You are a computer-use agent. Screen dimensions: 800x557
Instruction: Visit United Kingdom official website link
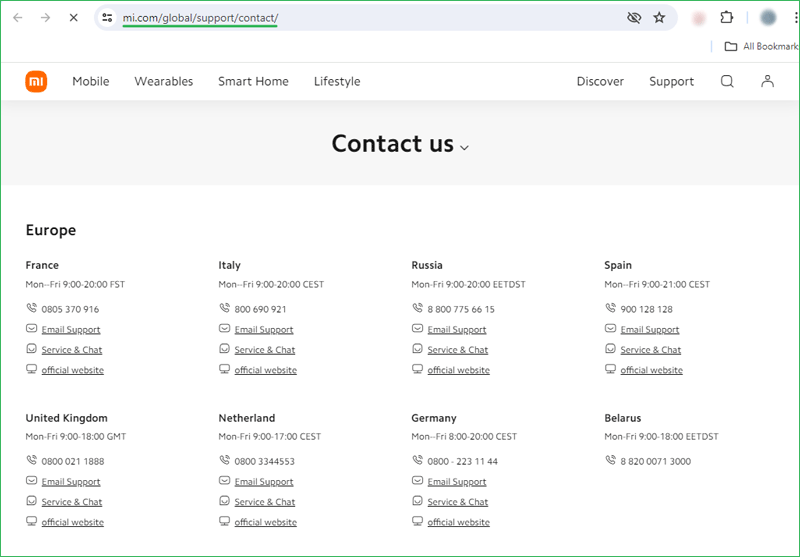72,522
